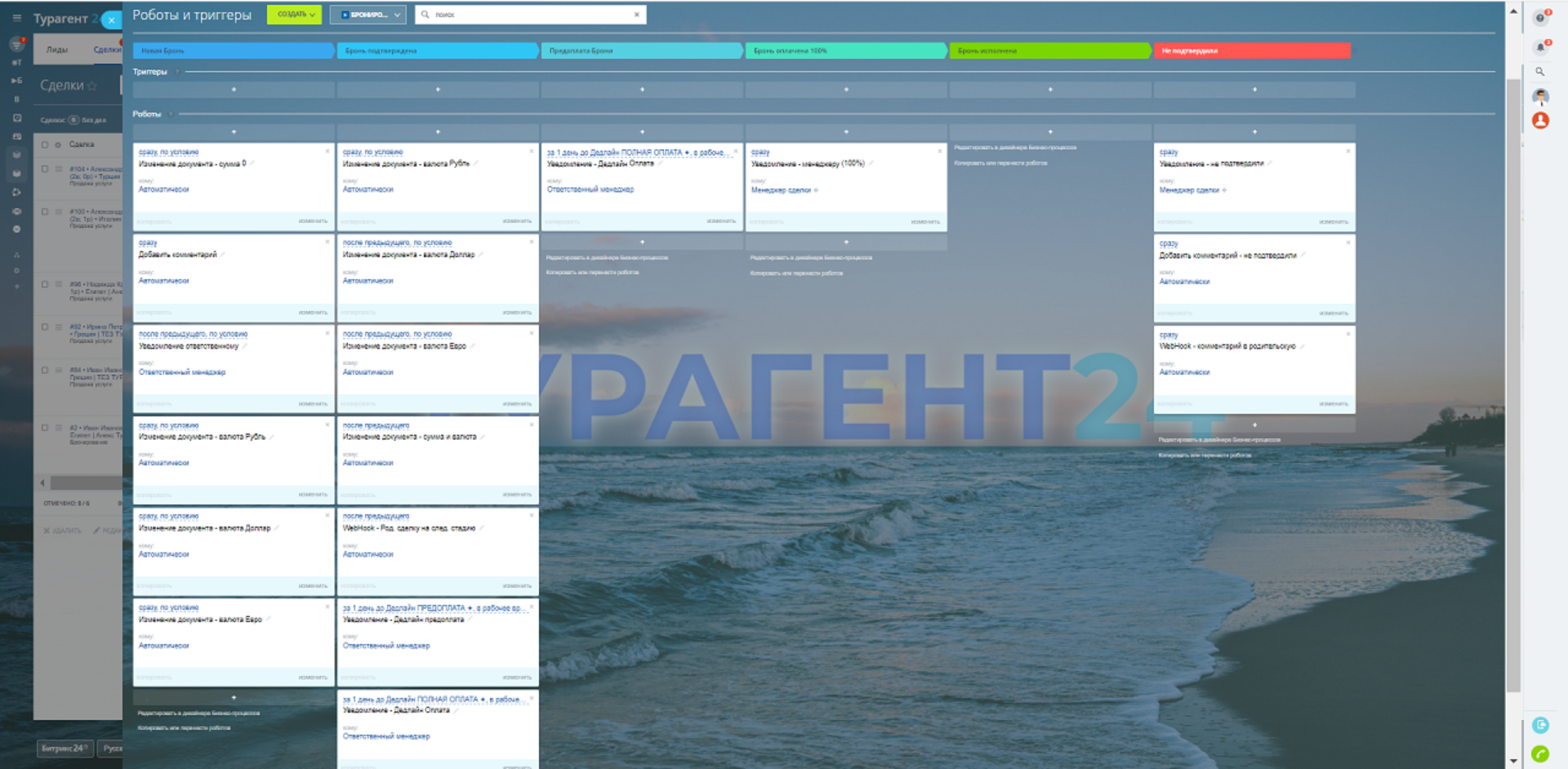
Task: Add a trigger to the Бронь оплачена 100% stage
Action: click(x=846, y=90)
